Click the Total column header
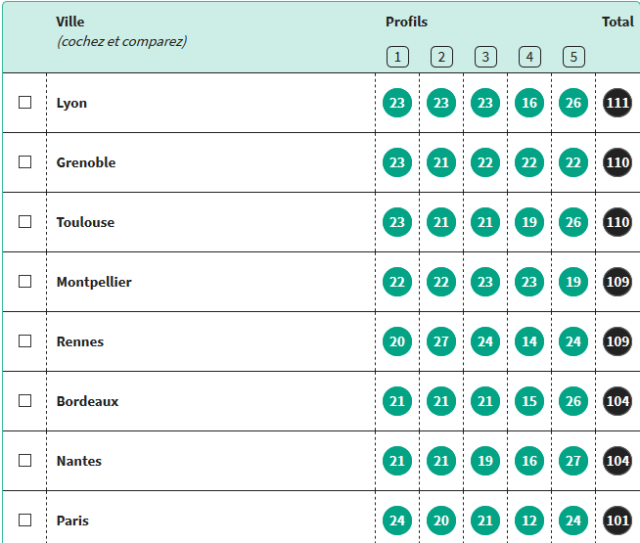 (x=618, y=22)
